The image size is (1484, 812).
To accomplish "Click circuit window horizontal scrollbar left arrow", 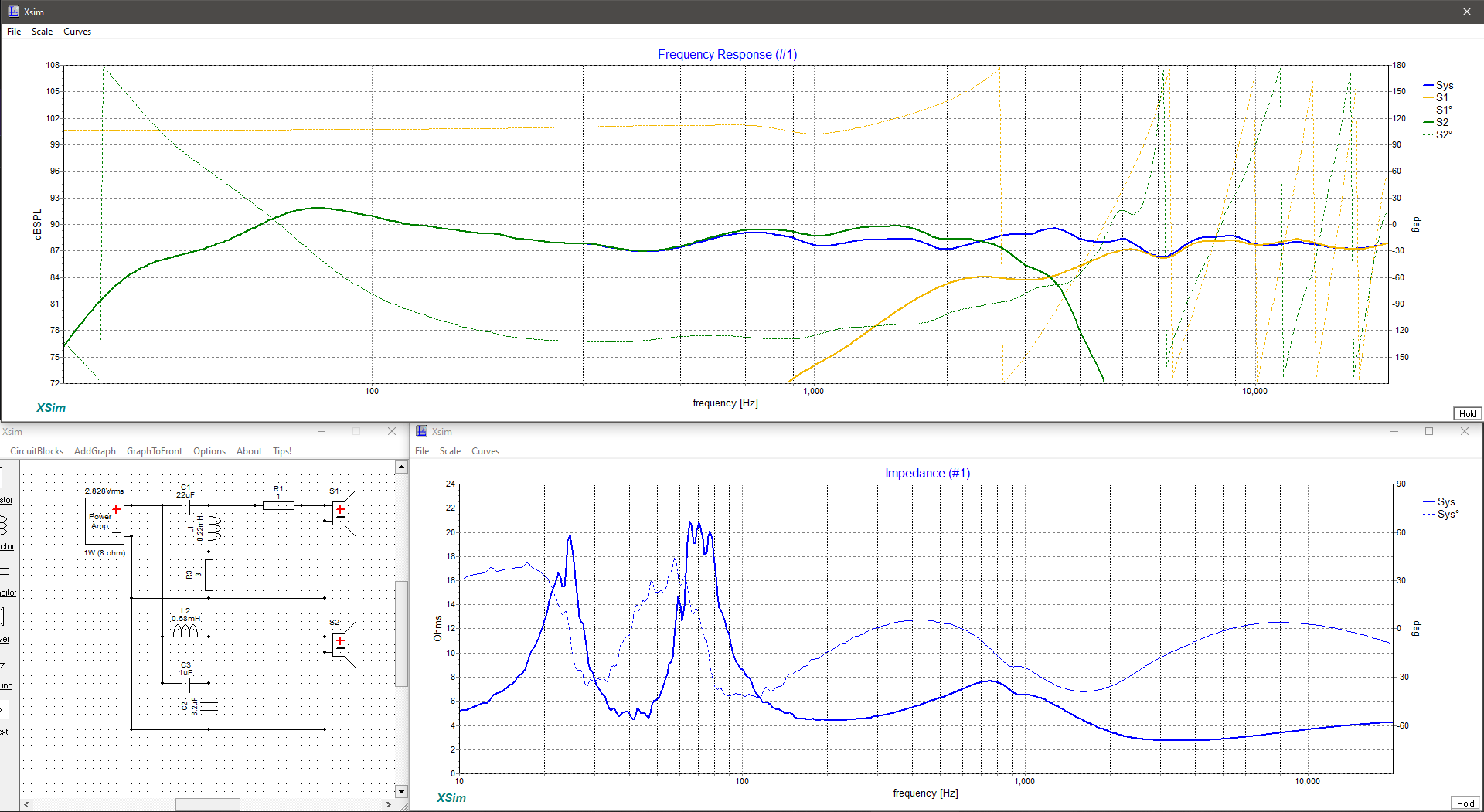I will click(x=27, y=804).
